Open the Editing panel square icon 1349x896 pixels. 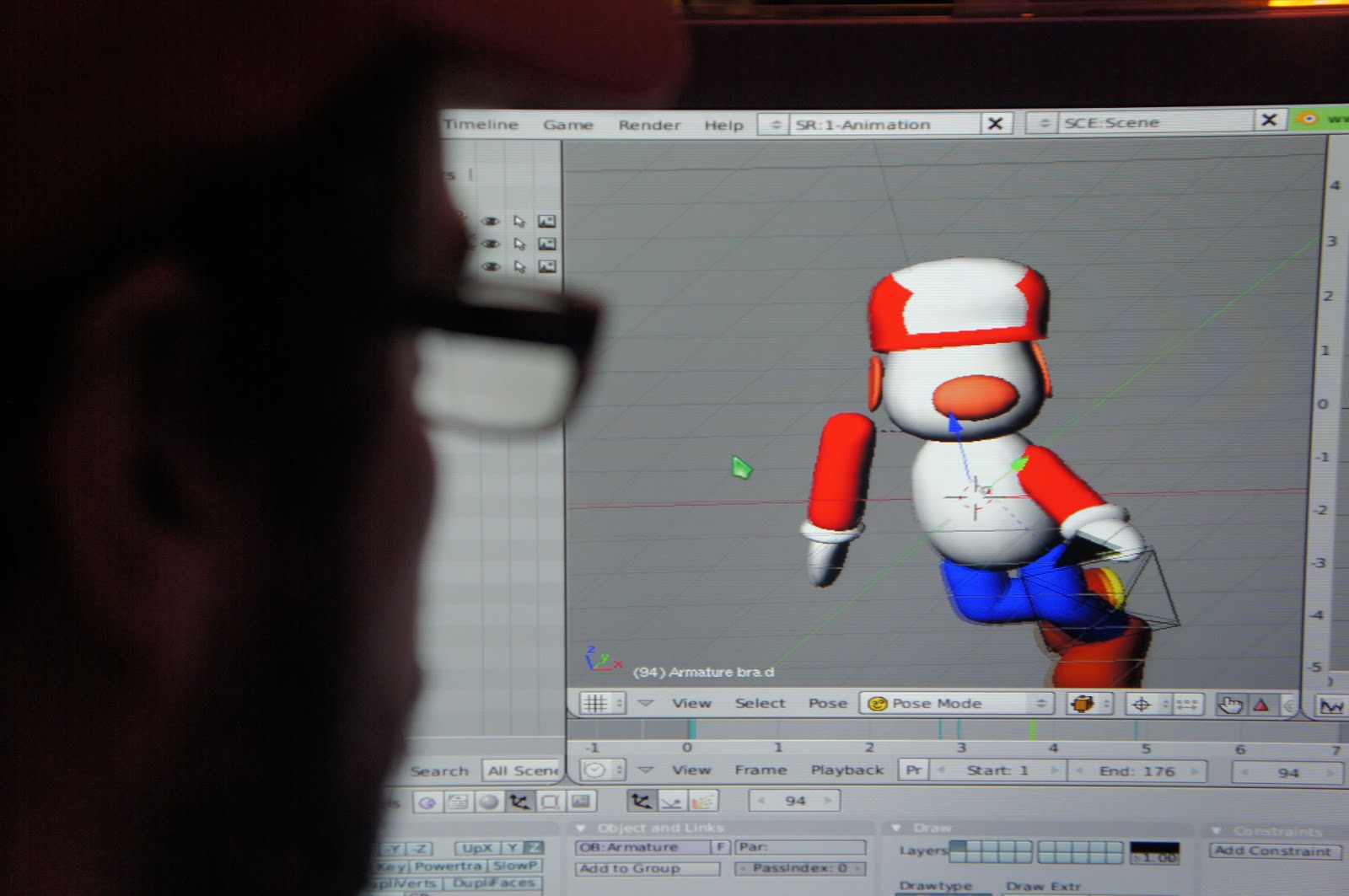550,802
